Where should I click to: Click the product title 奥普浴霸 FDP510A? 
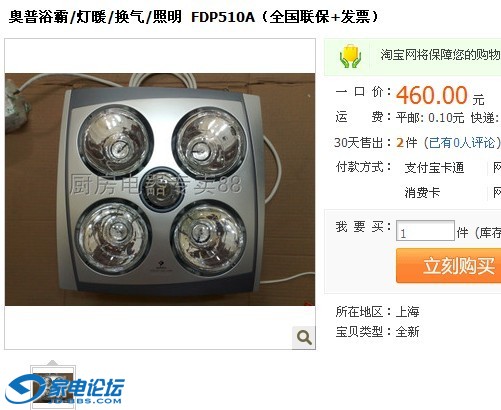(193, 17)
